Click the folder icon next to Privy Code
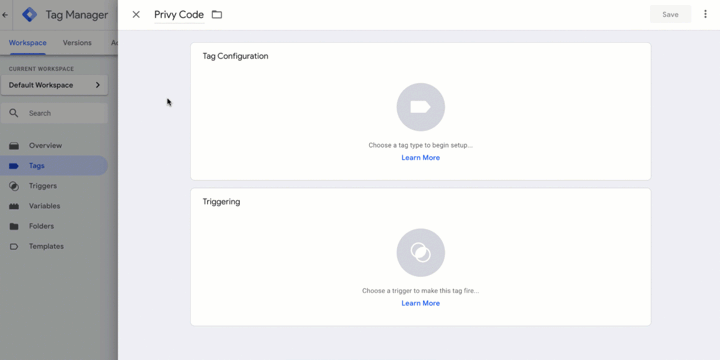Image resolution: width=720 pixels, height=360 pixels. 217,15
